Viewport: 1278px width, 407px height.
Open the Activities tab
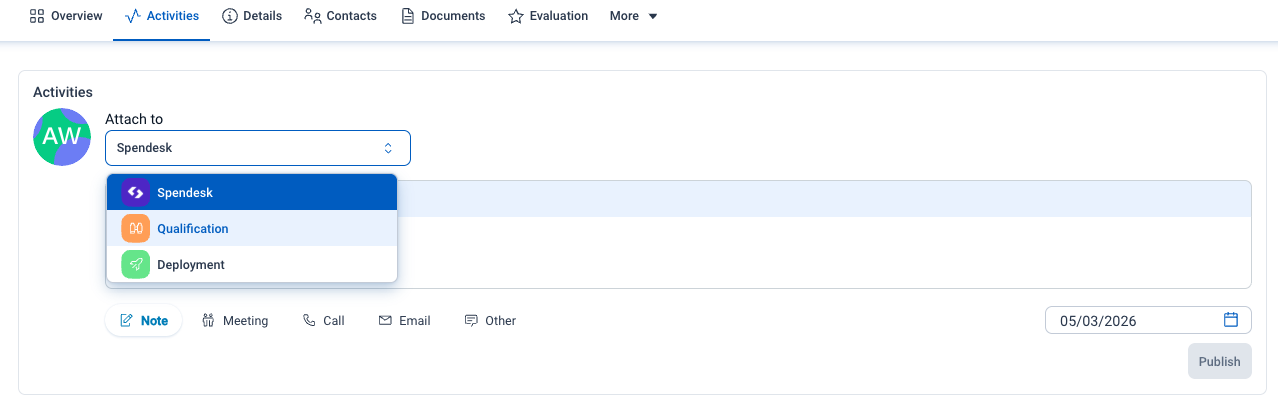click(x=162, y=16)
